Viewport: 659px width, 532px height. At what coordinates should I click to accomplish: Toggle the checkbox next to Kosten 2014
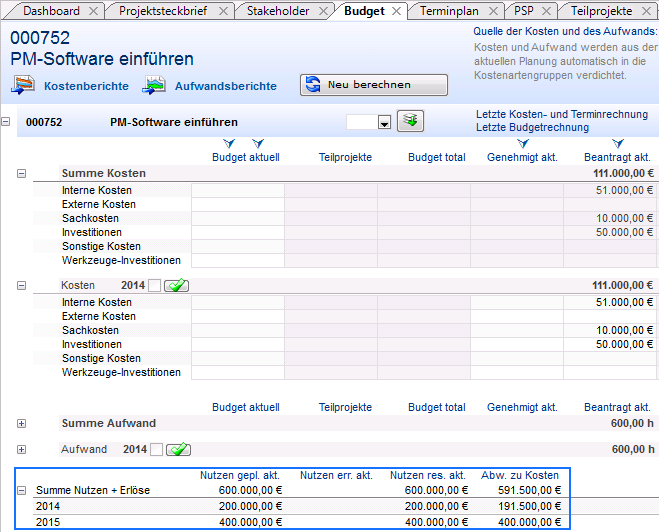click(x=155, y=286)
